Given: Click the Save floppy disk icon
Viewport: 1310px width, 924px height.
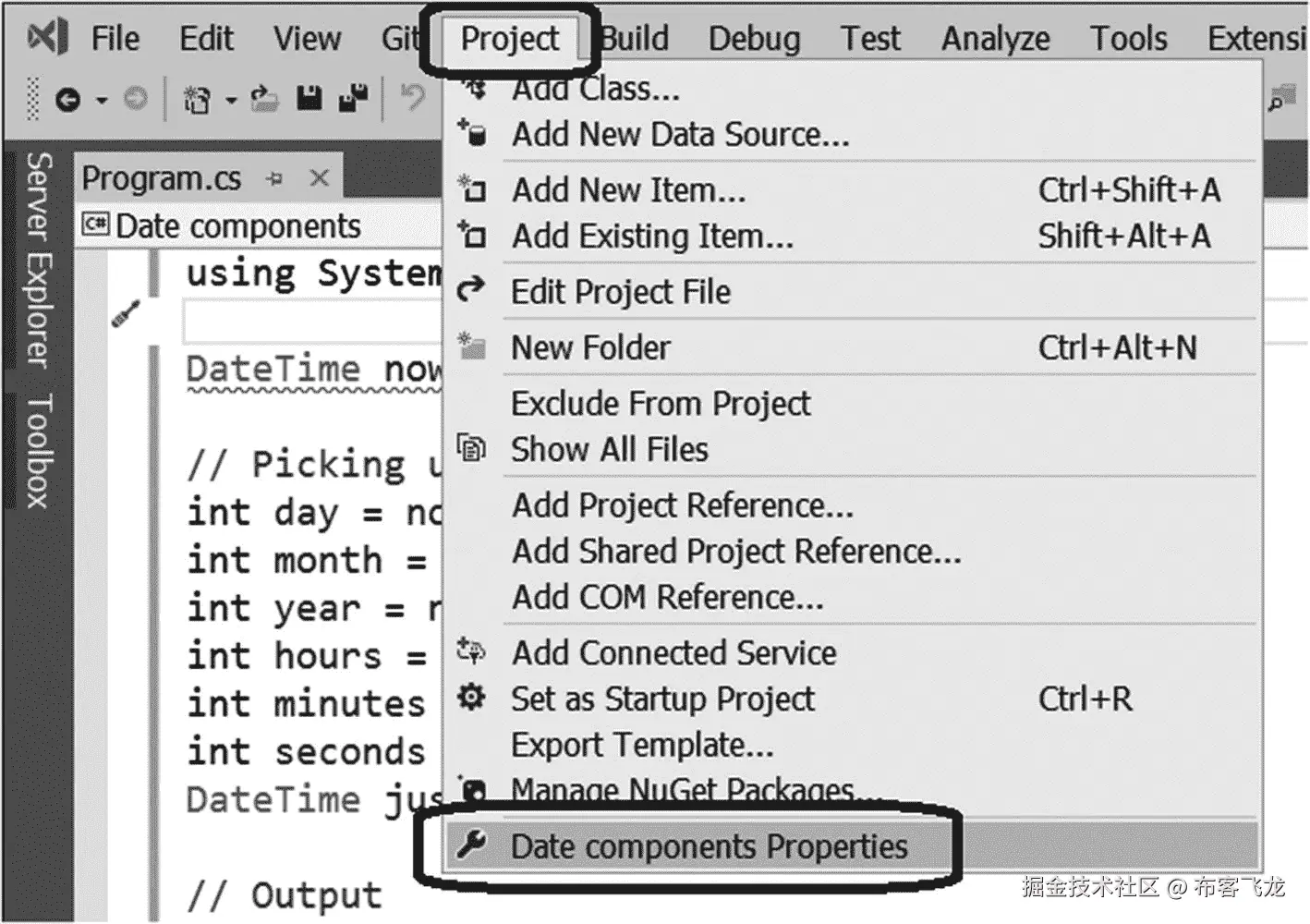Looking at the screenshot, I should (309, 99).
